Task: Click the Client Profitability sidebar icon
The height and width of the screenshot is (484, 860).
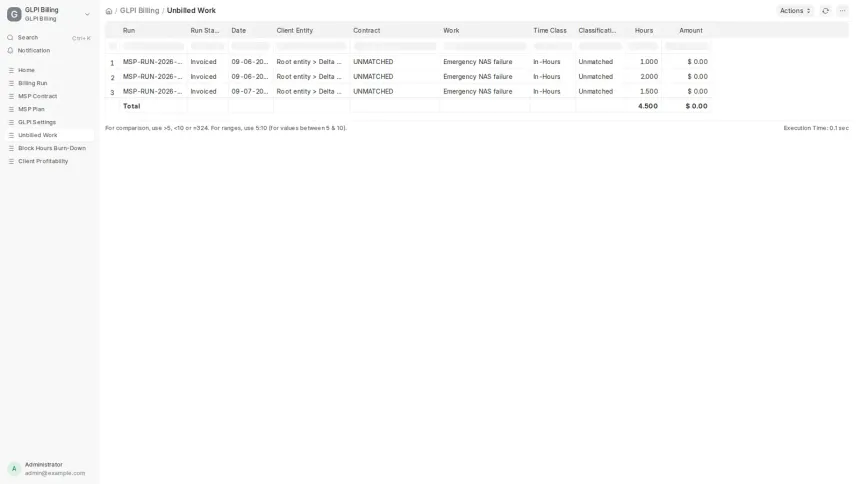Action: pyautogui.click(x=11, y=161)
